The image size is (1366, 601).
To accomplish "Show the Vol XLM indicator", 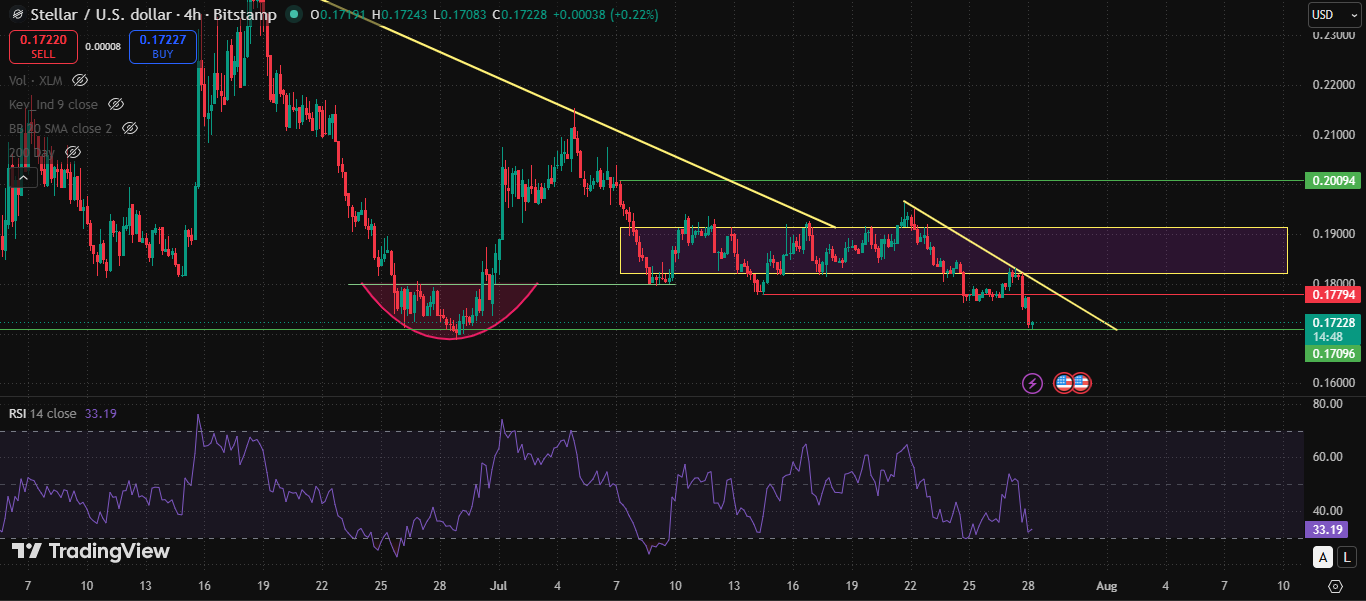I will pyautogui.click(x=80, y=80).
